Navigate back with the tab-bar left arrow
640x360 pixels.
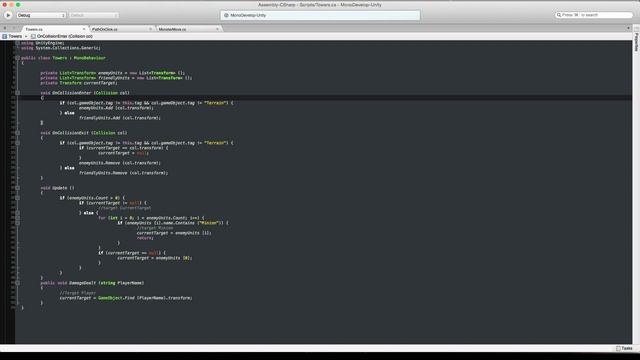point(5,28)
